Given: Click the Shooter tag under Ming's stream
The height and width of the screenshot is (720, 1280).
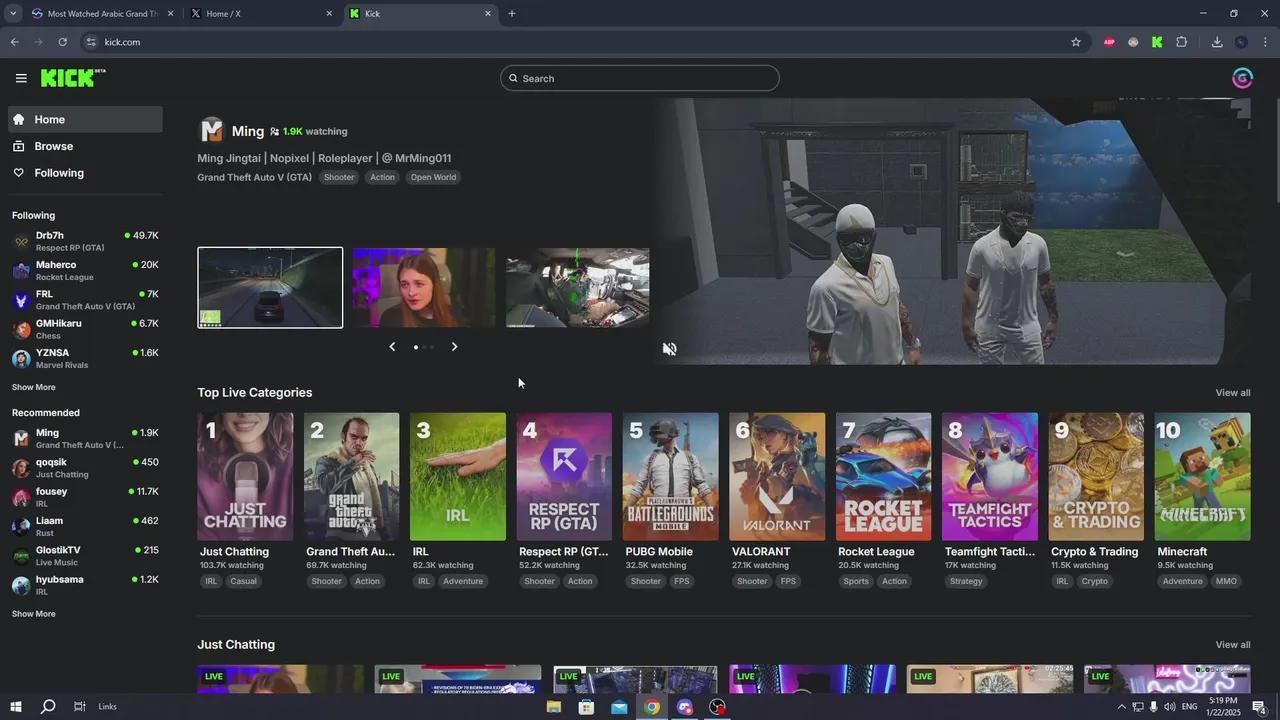Looking at the screenshot, I should 339,177.
